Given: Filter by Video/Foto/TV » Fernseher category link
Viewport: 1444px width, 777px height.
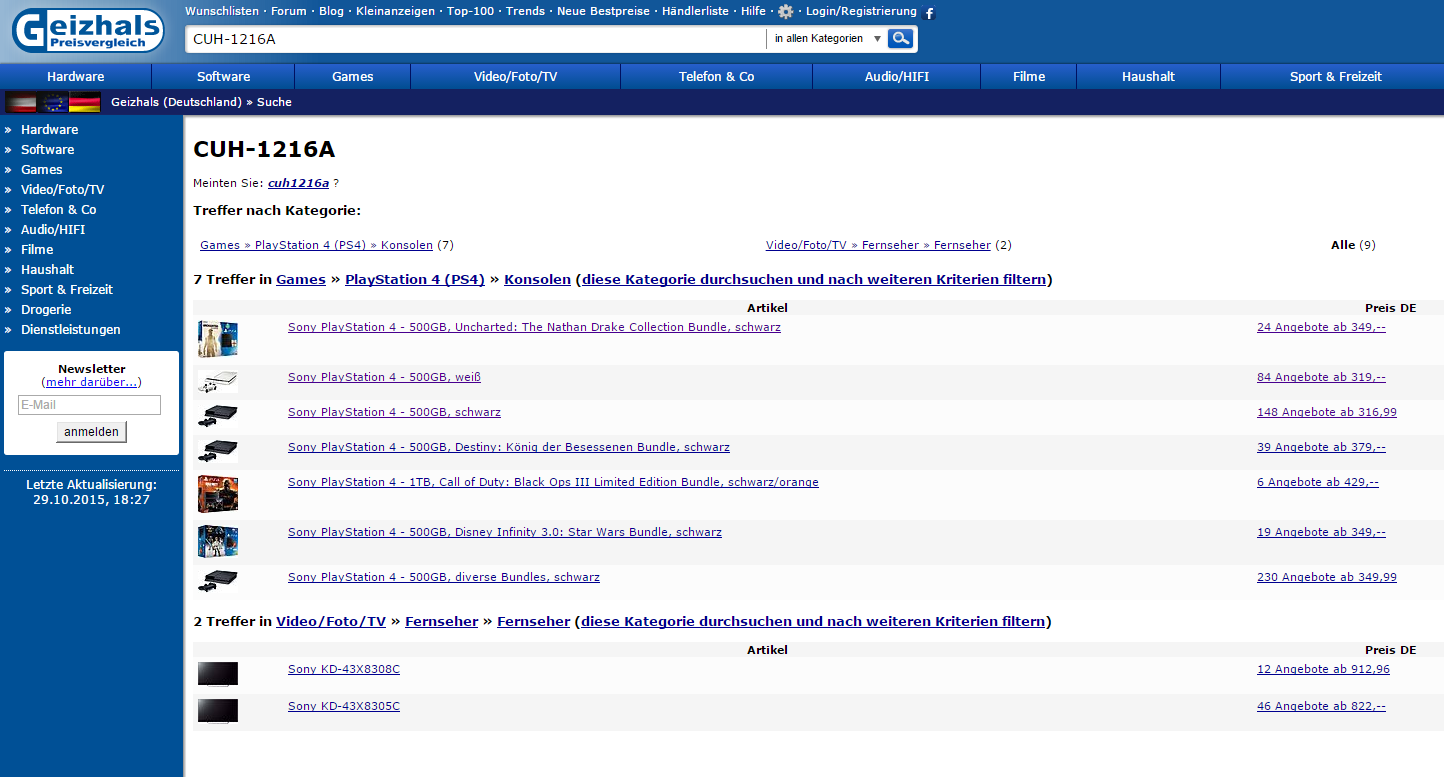Looking at the screenshot, I should [x=878, y=245].
